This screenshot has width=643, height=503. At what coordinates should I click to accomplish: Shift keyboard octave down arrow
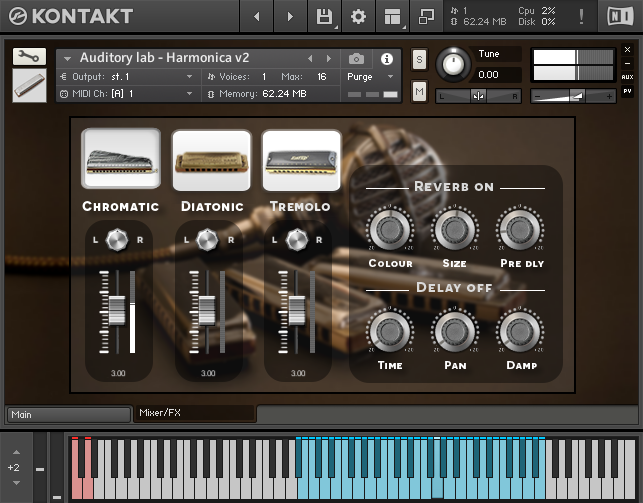click(16, 483)
